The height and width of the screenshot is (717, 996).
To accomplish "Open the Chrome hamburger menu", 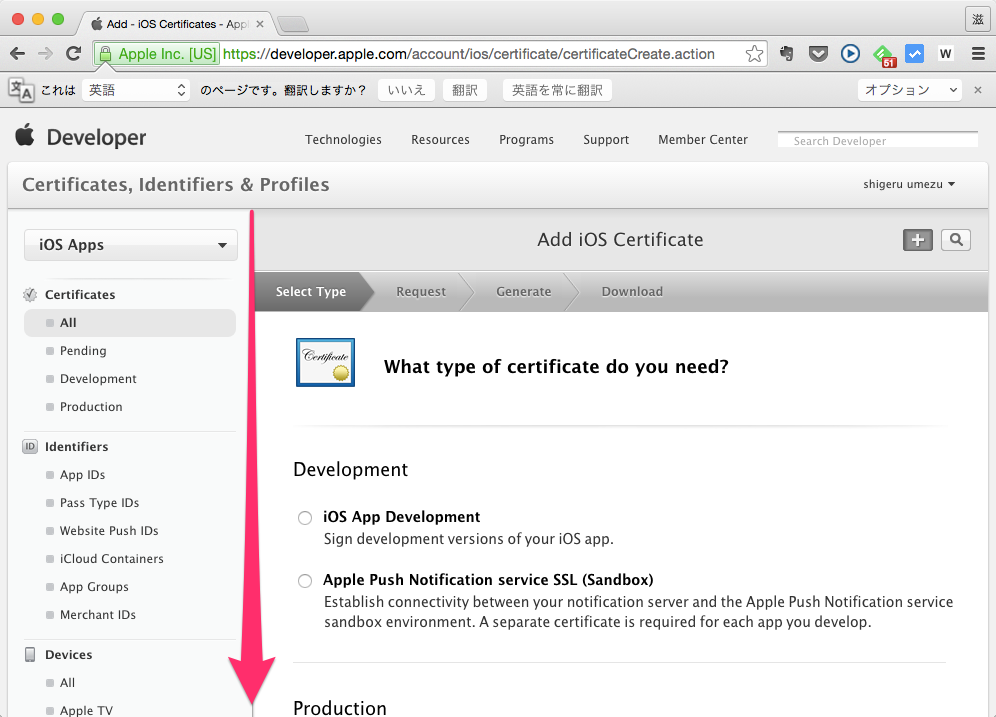I will coord(978,54).
